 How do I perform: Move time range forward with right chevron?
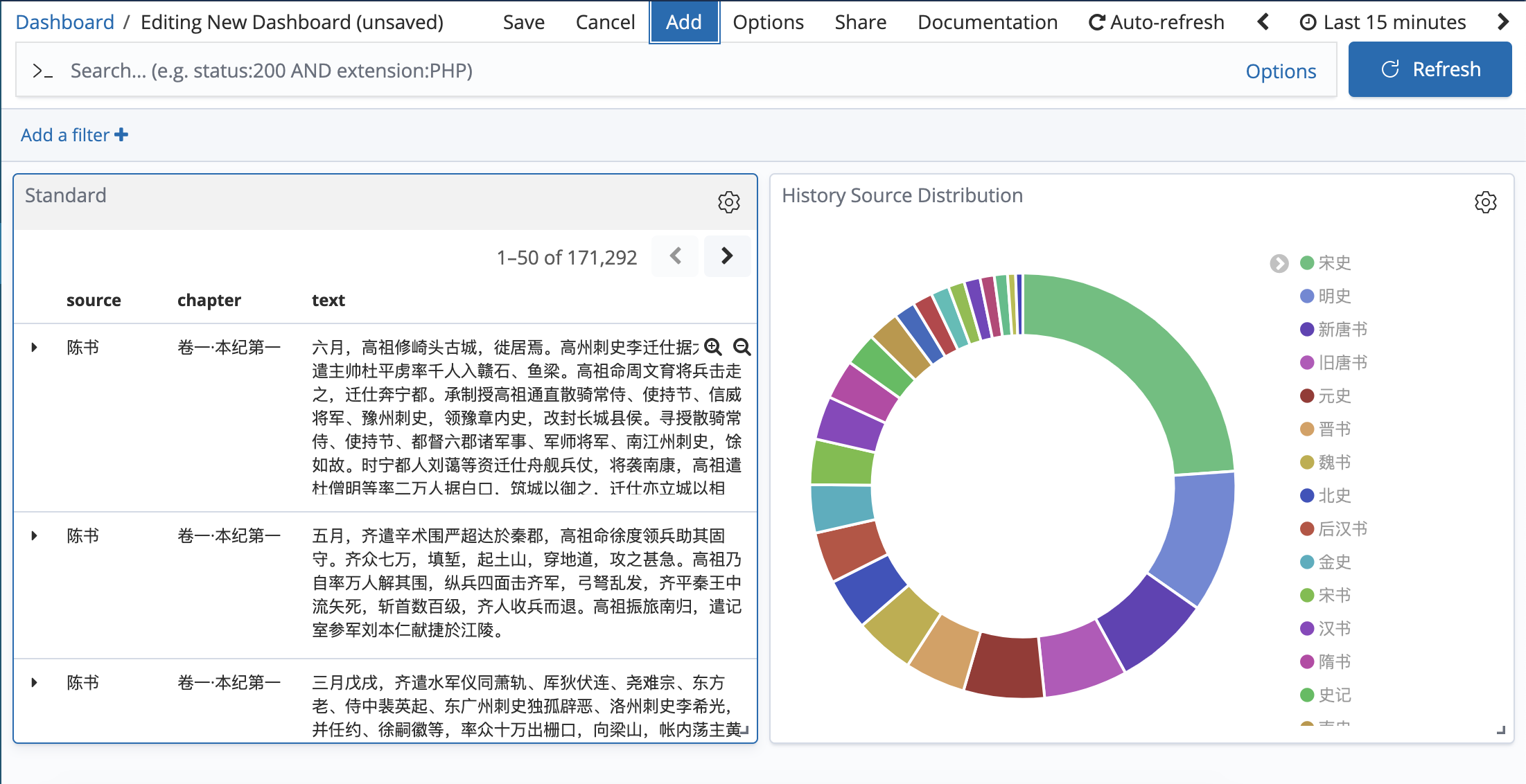1502,22
